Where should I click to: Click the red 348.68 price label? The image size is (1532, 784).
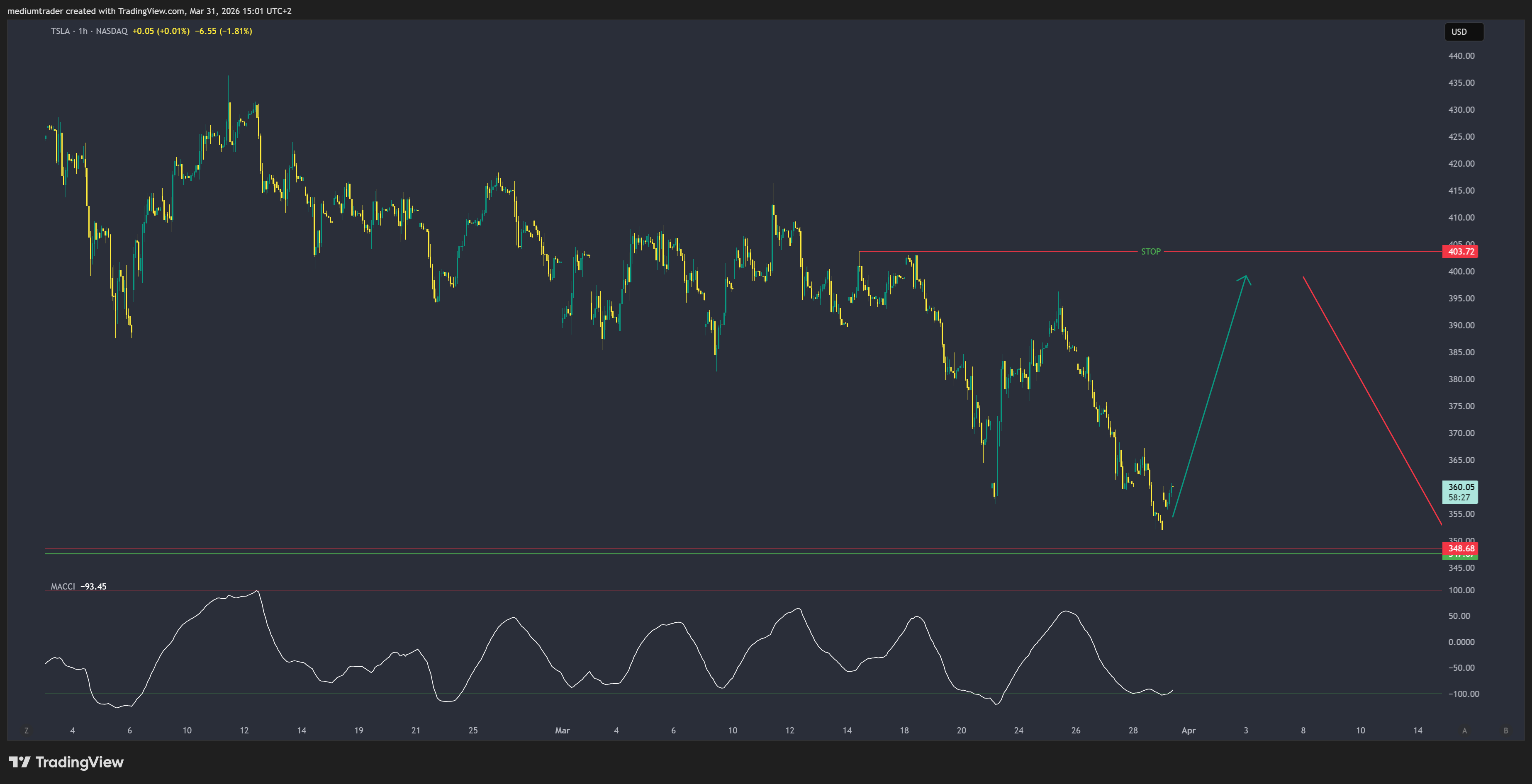click(x=1460, y=548)
